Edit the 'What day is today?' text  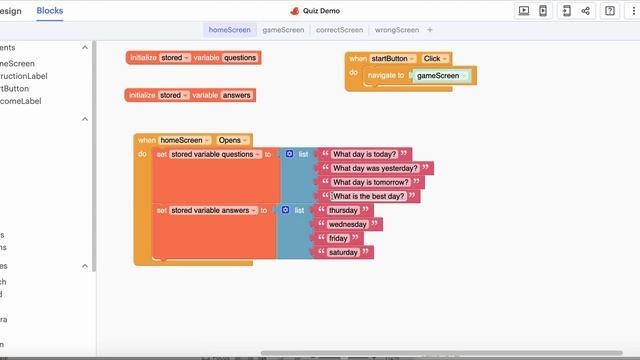point(364,154)
